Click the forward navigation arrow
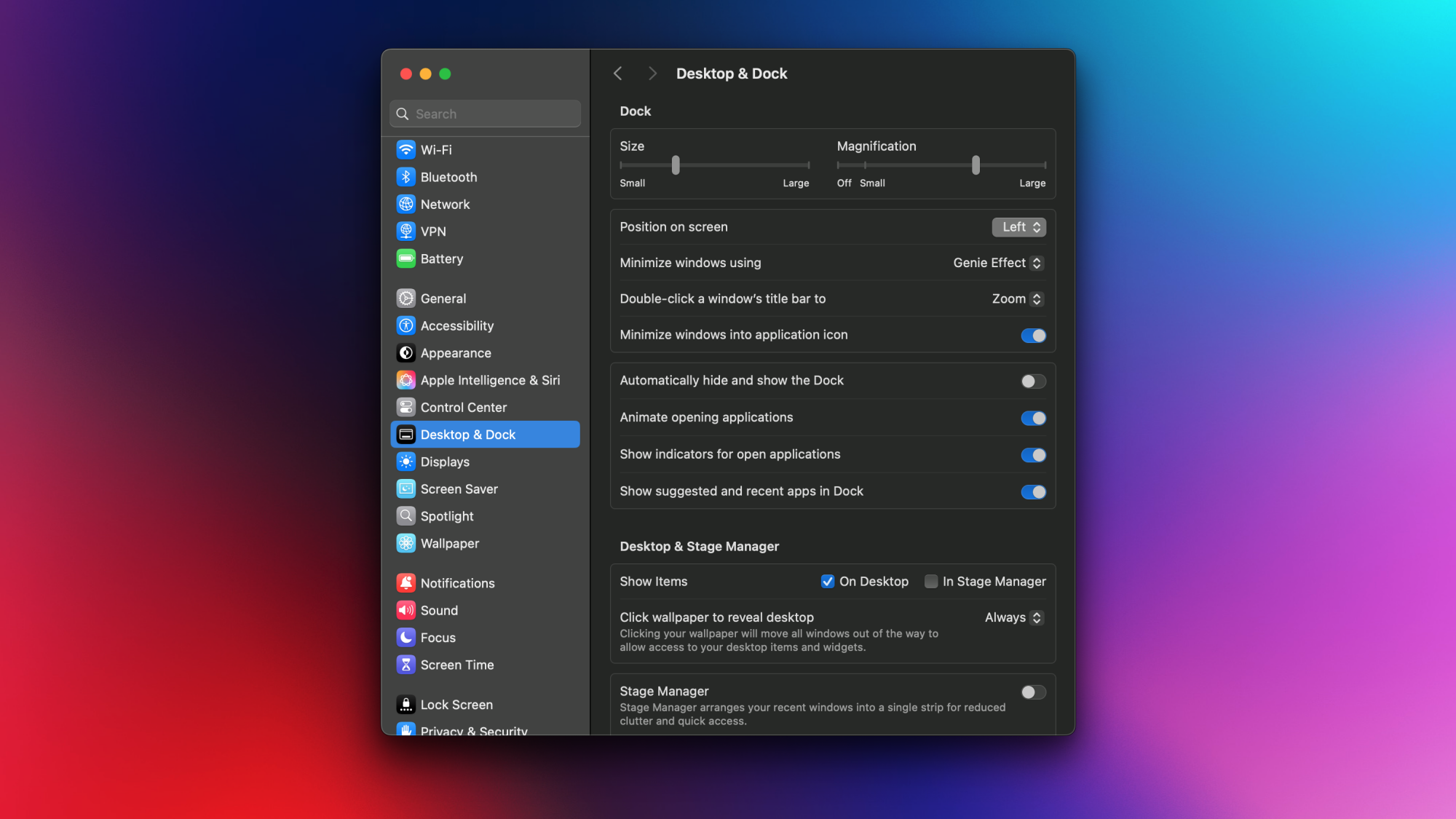The height and width of the screenshot is (819, 1456). point(652,74)
